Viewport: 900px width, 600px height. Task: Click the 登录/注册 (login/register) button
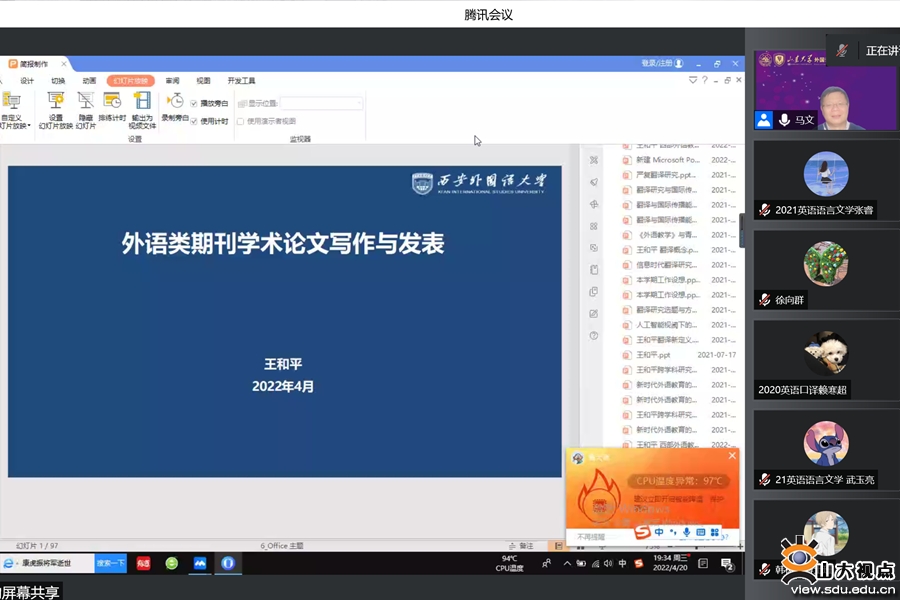click(662, 64)
